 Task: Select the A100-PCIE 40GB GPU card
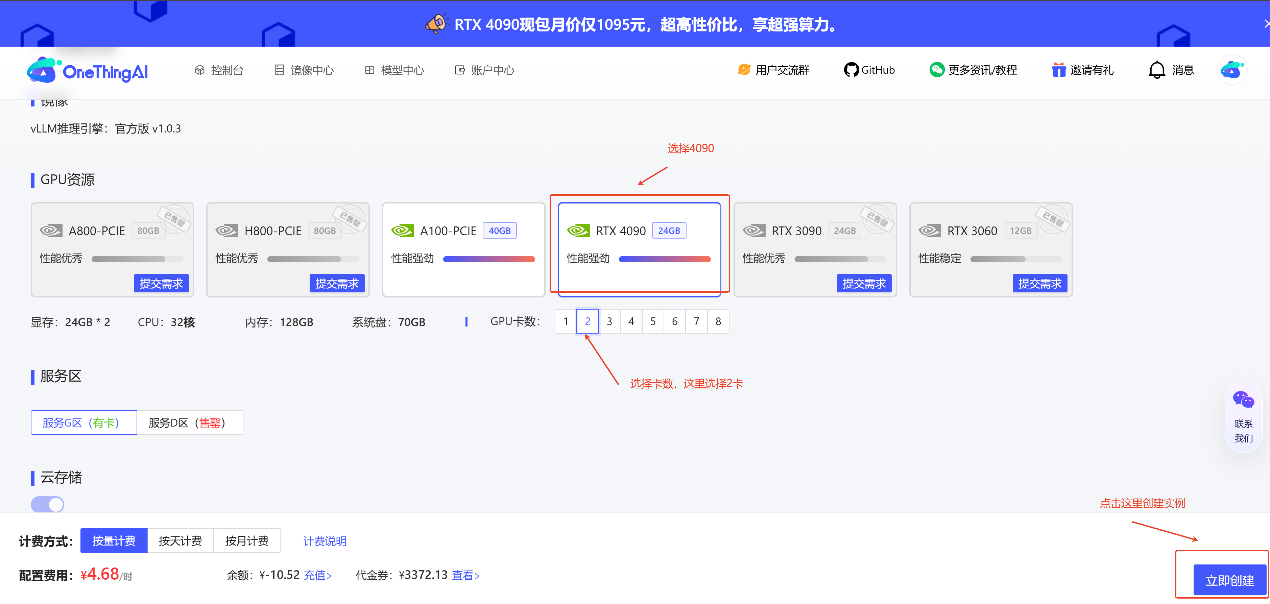[463, 250]
